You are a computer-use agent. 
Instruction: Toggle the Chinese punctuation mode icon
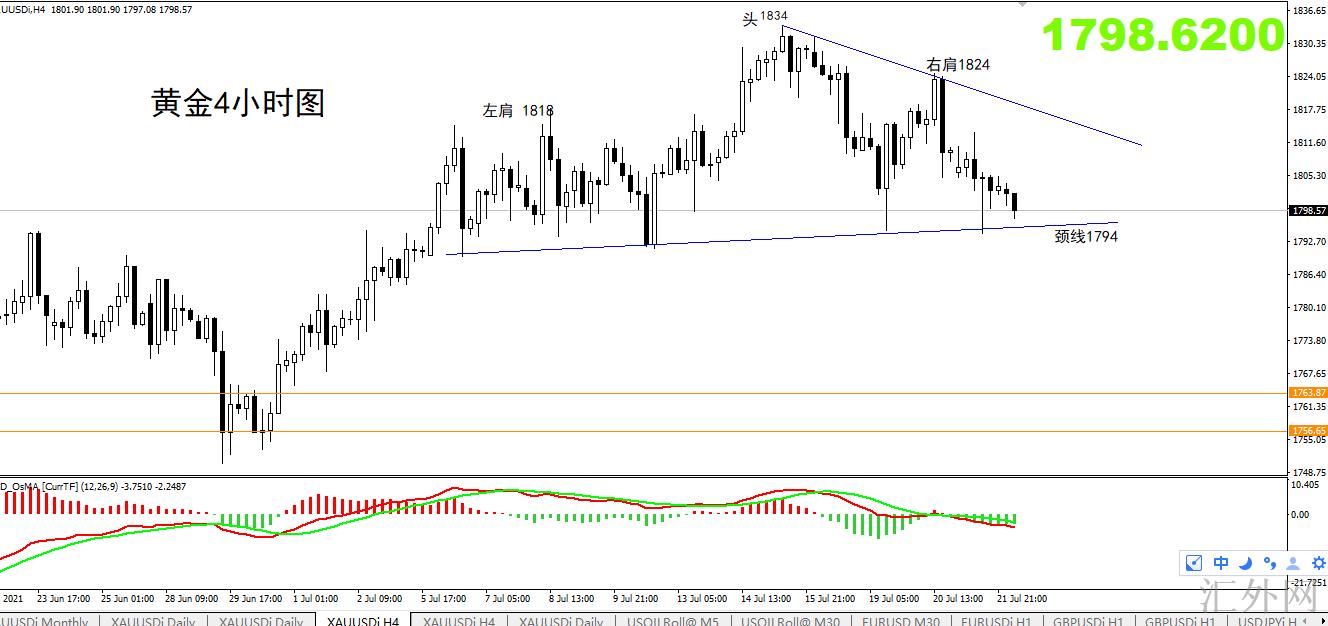click(x=1270, y=563)
